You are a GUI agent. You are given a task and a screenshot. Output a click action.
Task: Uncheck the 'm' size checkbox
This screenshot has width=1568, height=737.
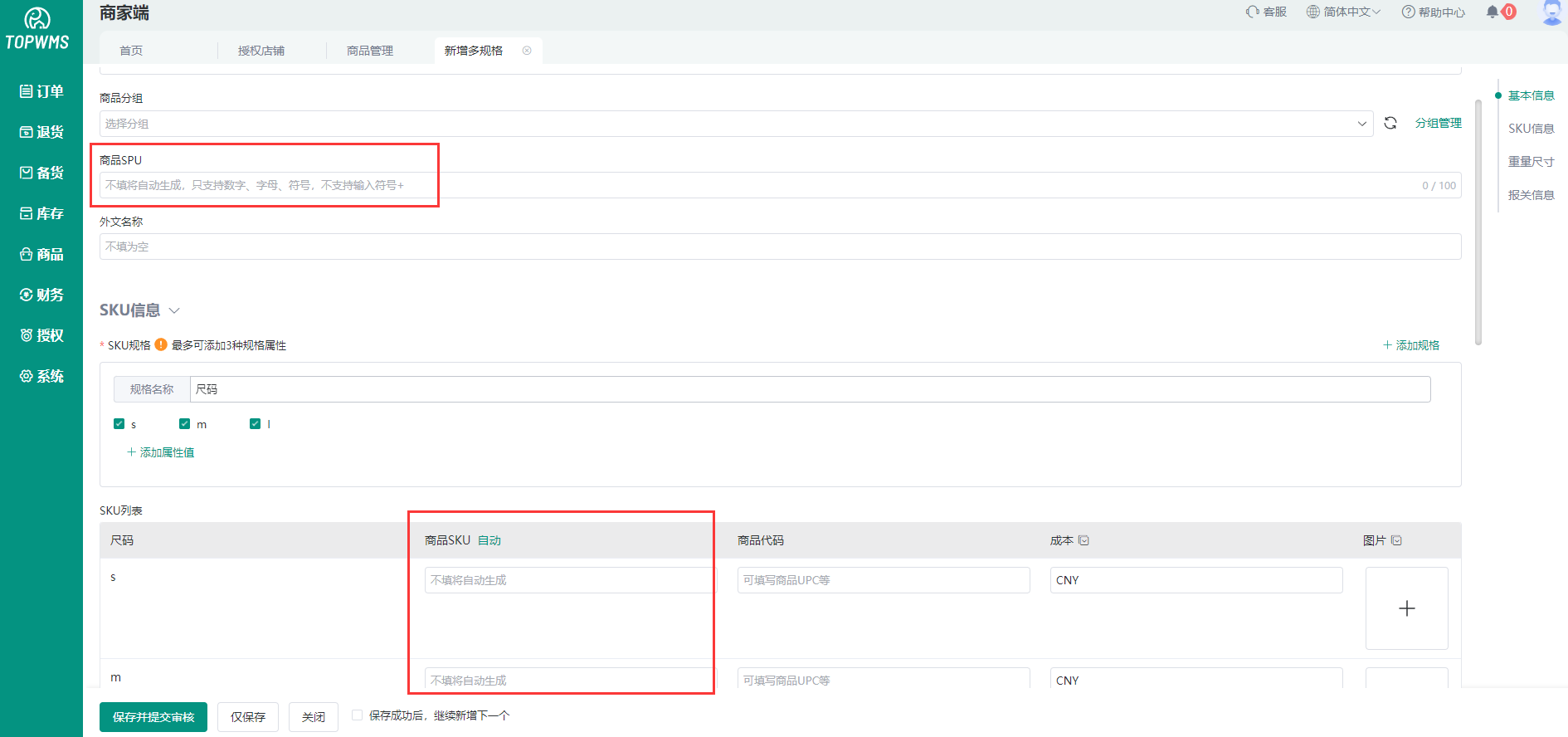185,424
